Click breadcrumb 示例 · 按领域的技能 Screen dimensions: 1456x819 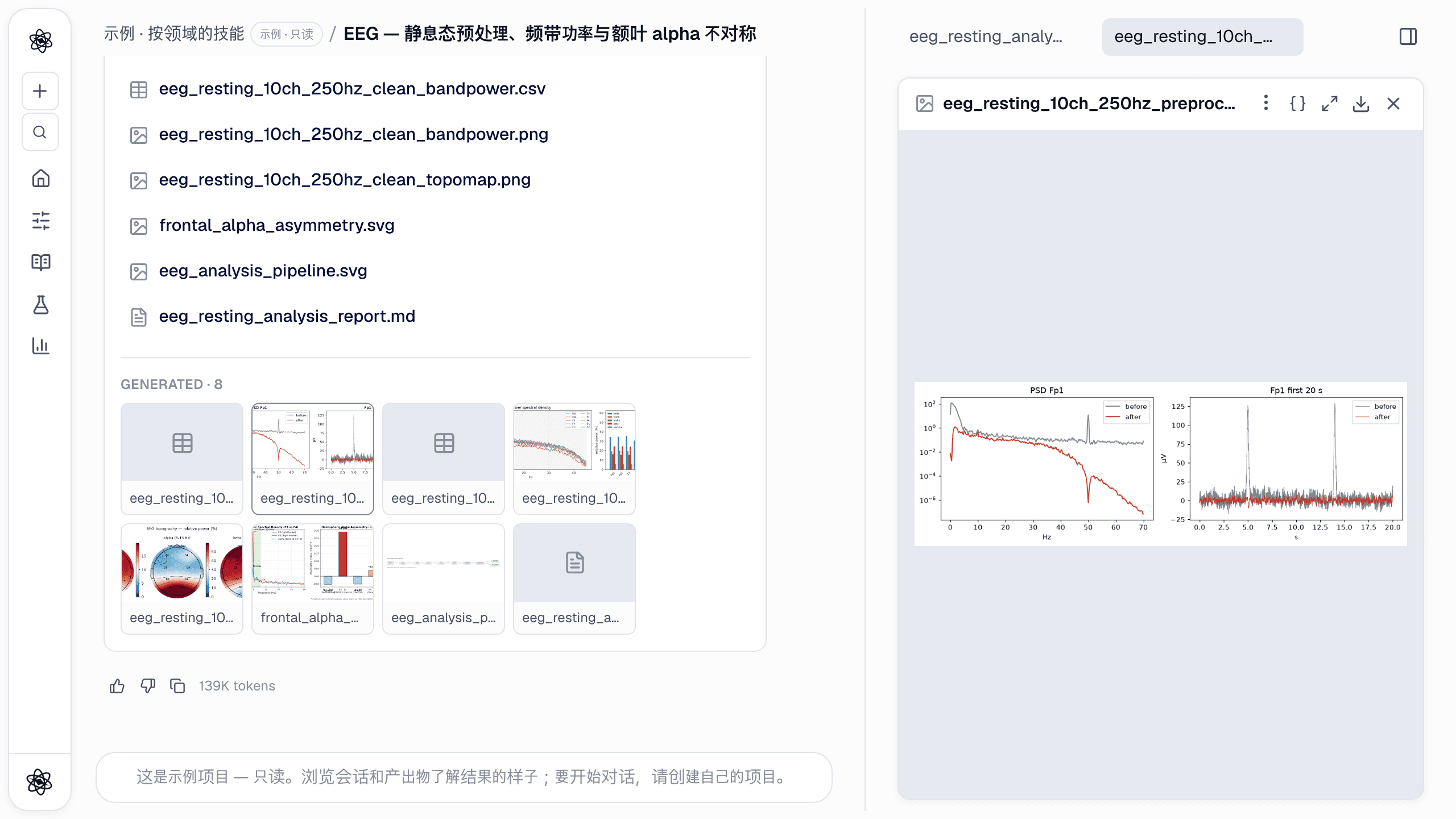(174, 34)
